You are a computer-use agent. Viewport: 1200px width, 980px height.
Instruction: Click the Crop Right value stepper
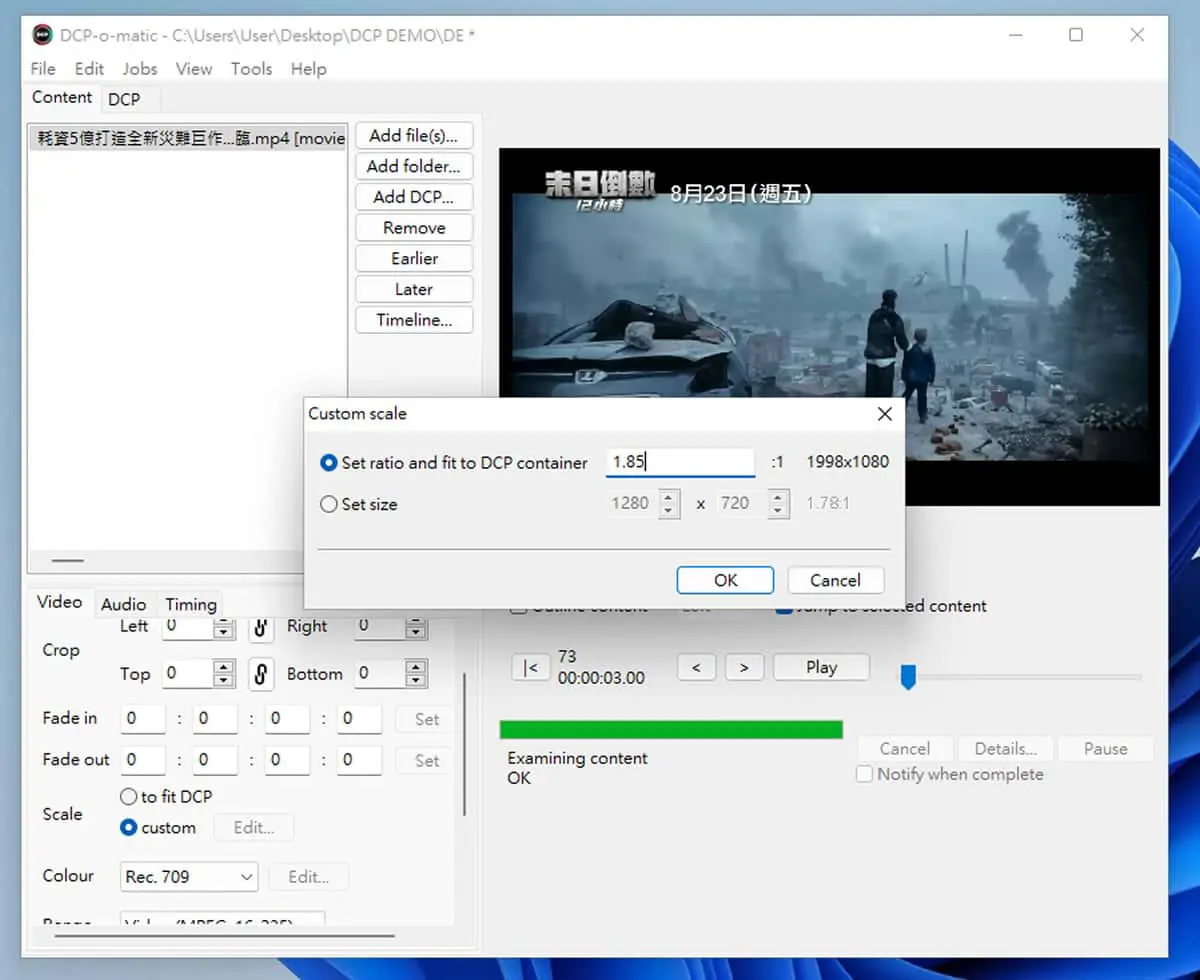click(416, 628)
